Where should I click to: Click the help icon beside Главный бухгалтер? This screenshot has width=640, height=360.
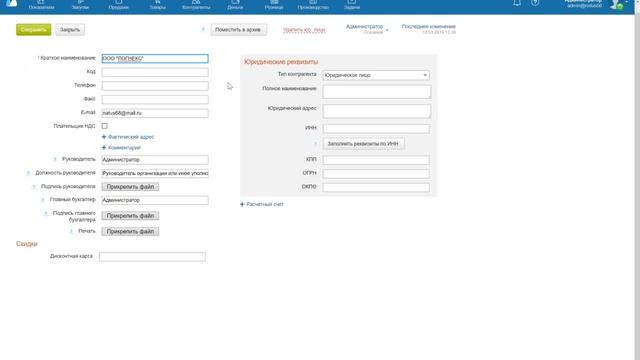(x=43, y=200)
